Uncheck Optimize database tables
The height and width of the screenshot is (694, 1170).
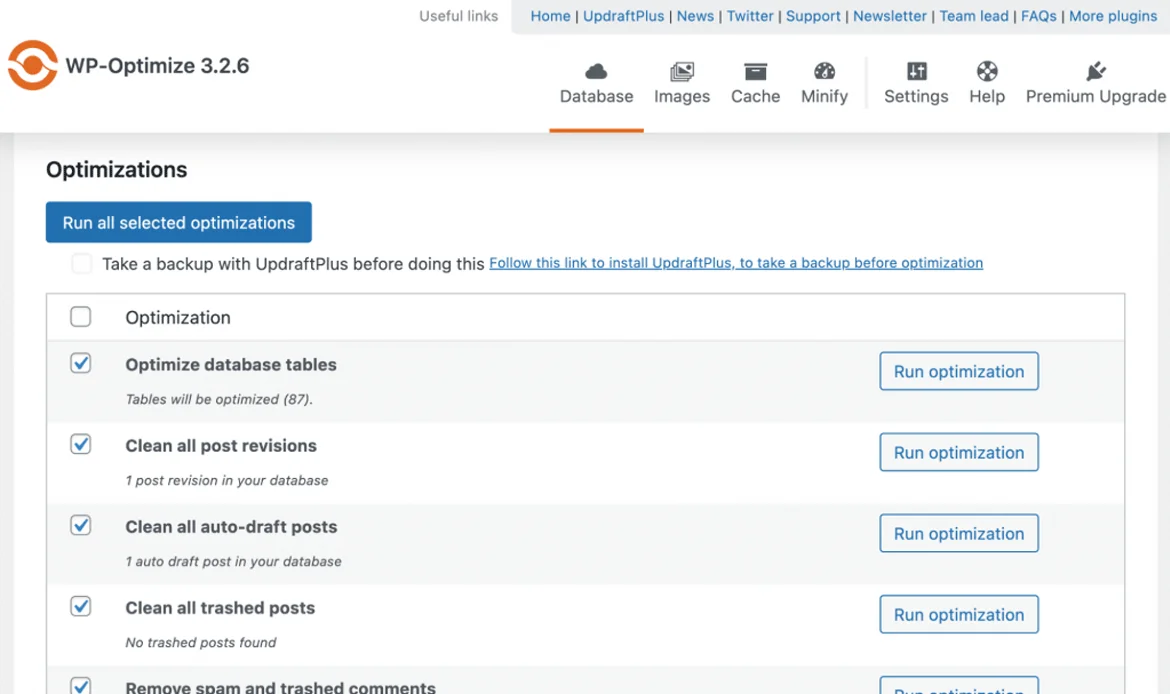tap(81, 363)
